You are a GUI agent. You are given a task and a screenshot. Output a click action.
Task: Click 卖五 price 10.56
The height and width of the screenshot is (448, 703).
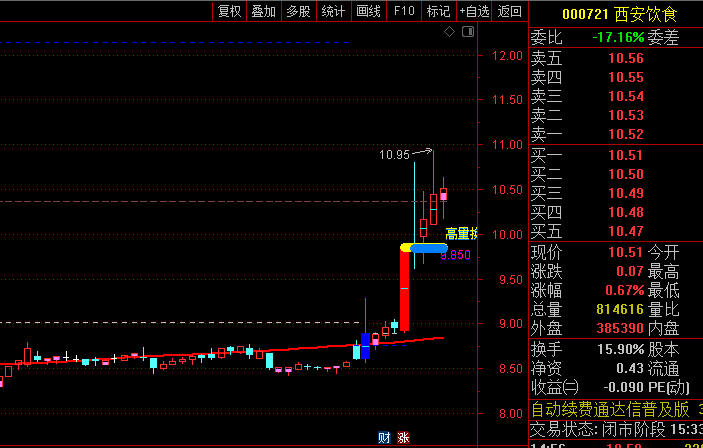tap(625, 58)
